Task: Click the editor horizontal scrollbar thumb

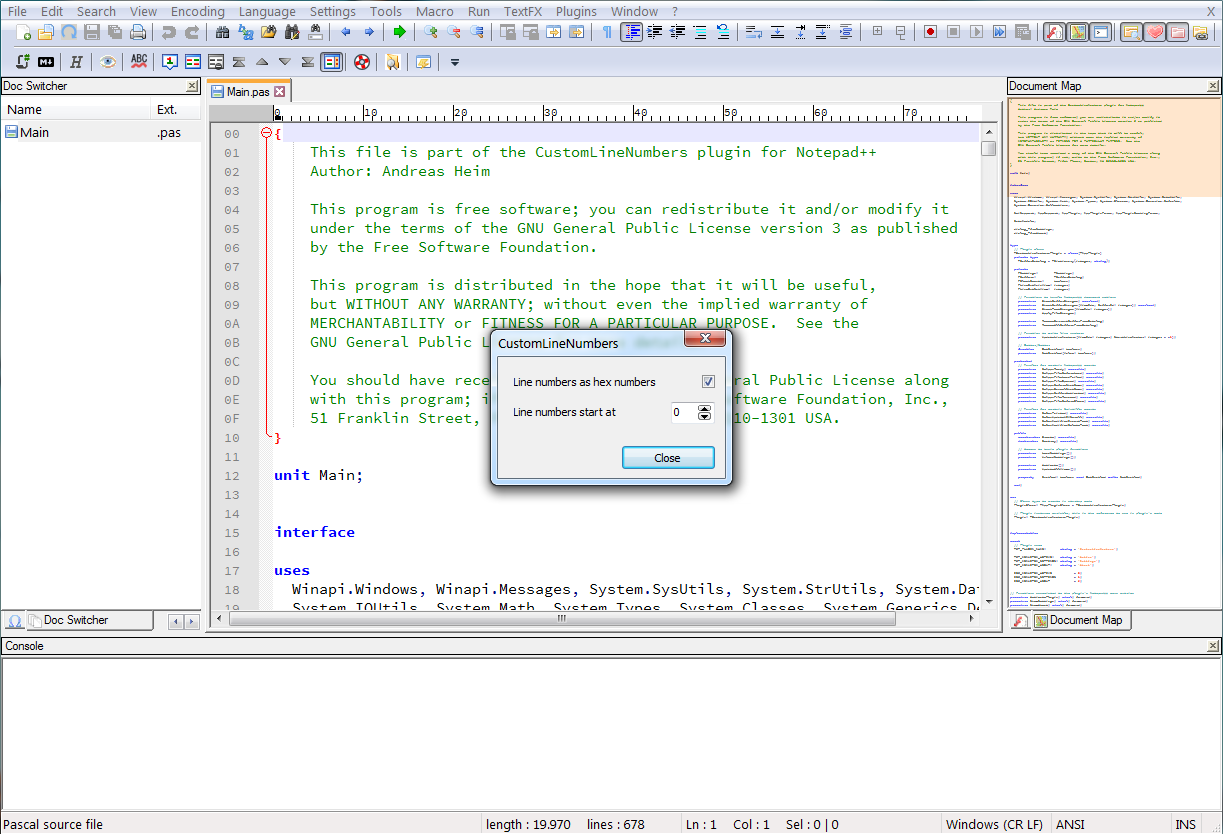Action: click(x=561, y=619)
